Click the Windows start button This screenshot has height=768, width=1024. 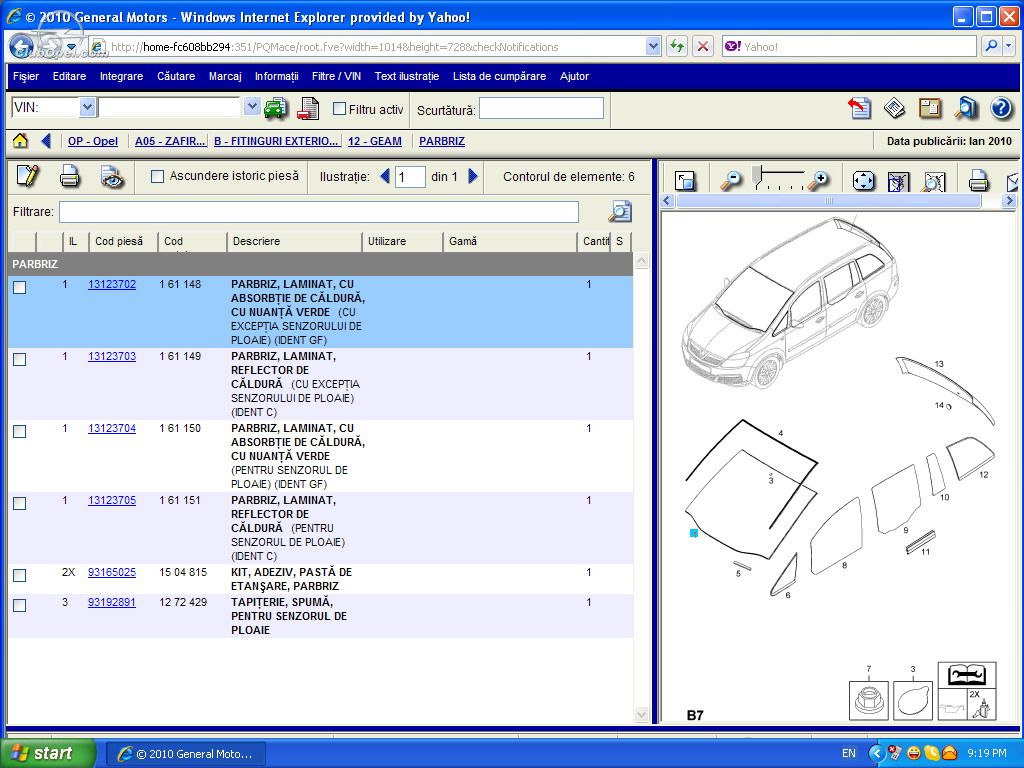(x=48, y=753)
